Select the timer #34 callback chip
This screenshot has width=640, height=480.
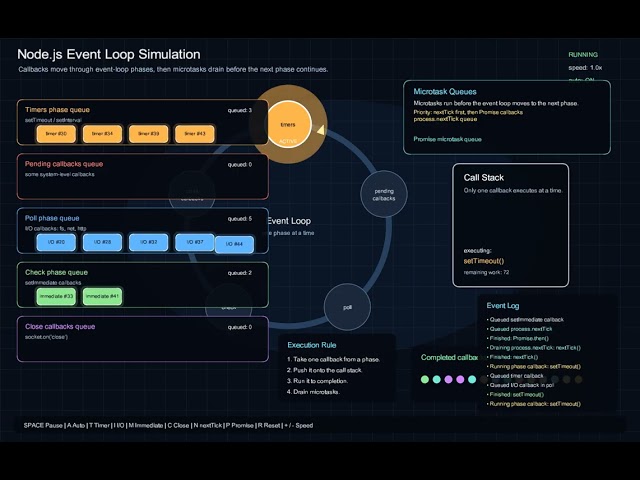(102, 134)
